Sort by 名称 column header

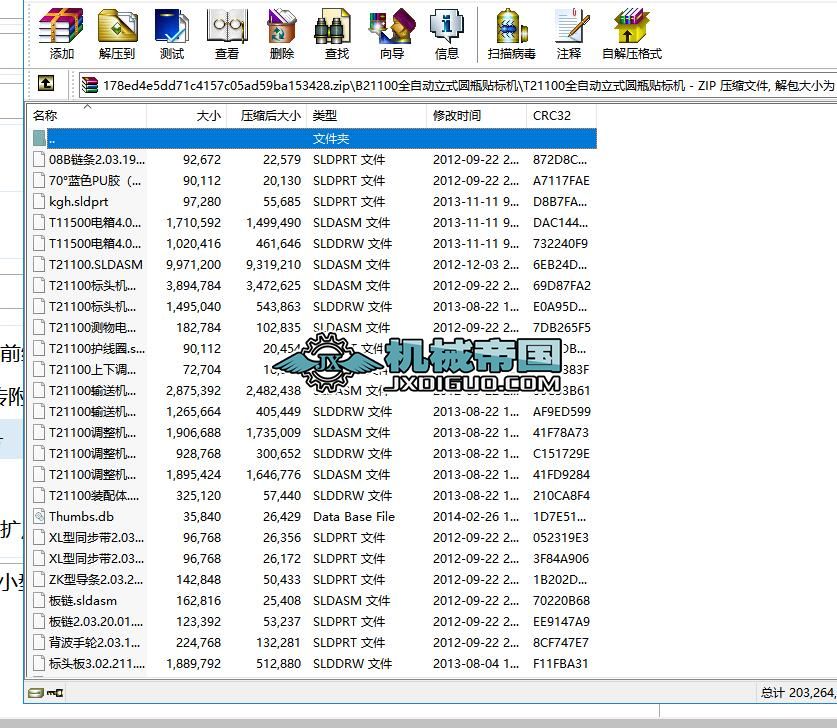[88, 116]
